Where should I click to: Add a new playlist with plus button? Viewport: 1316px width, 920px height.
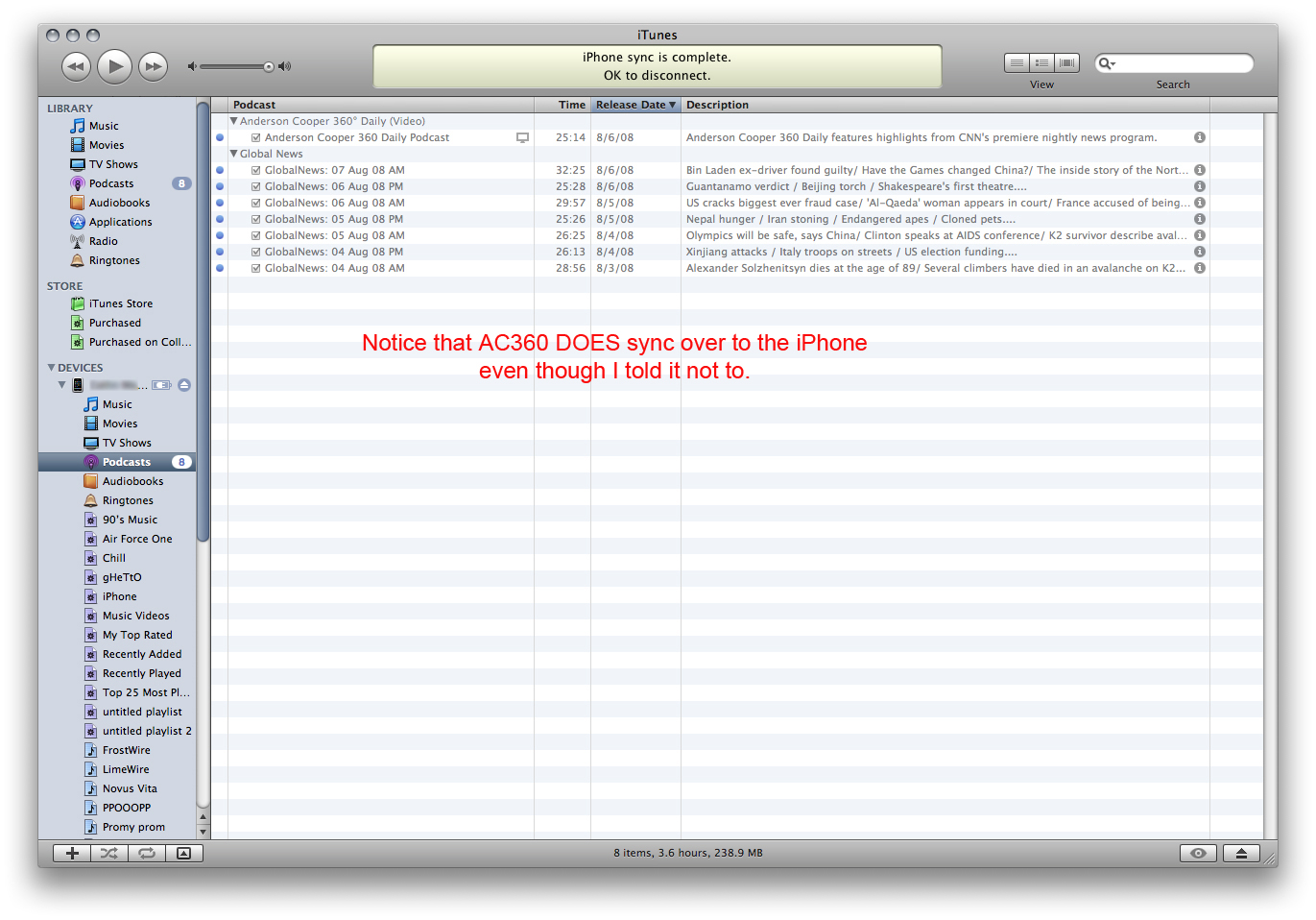click(72, 853)
